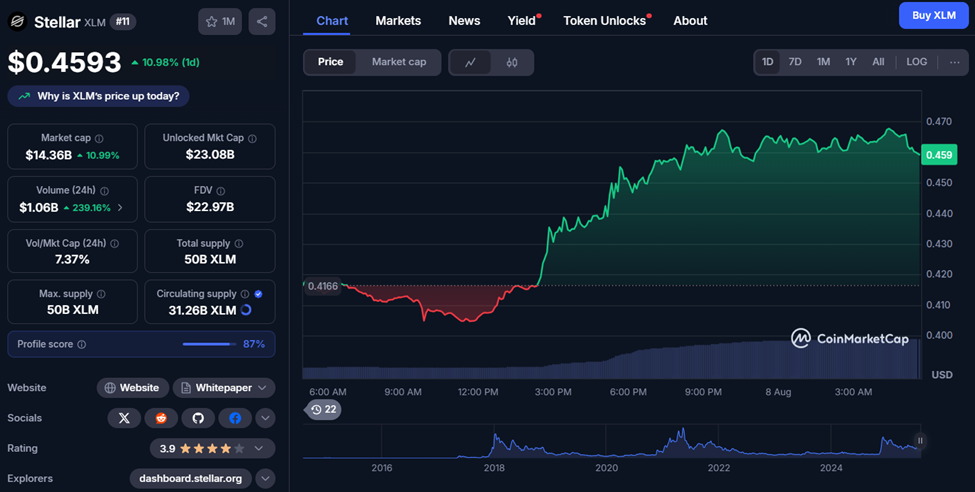
Task: Click Unlocked Mkt Cap info icon
Action: click(x=252, y=139)
